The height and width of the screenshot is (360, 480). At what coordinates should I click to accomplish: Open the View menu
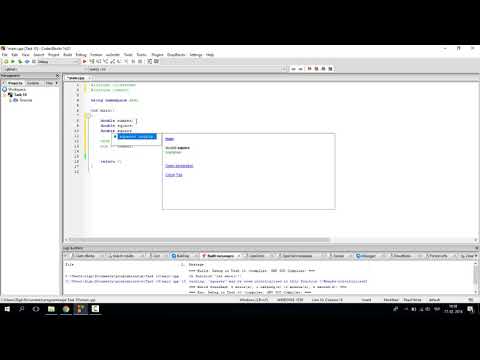pyautogui.click(x=26, y=55)
